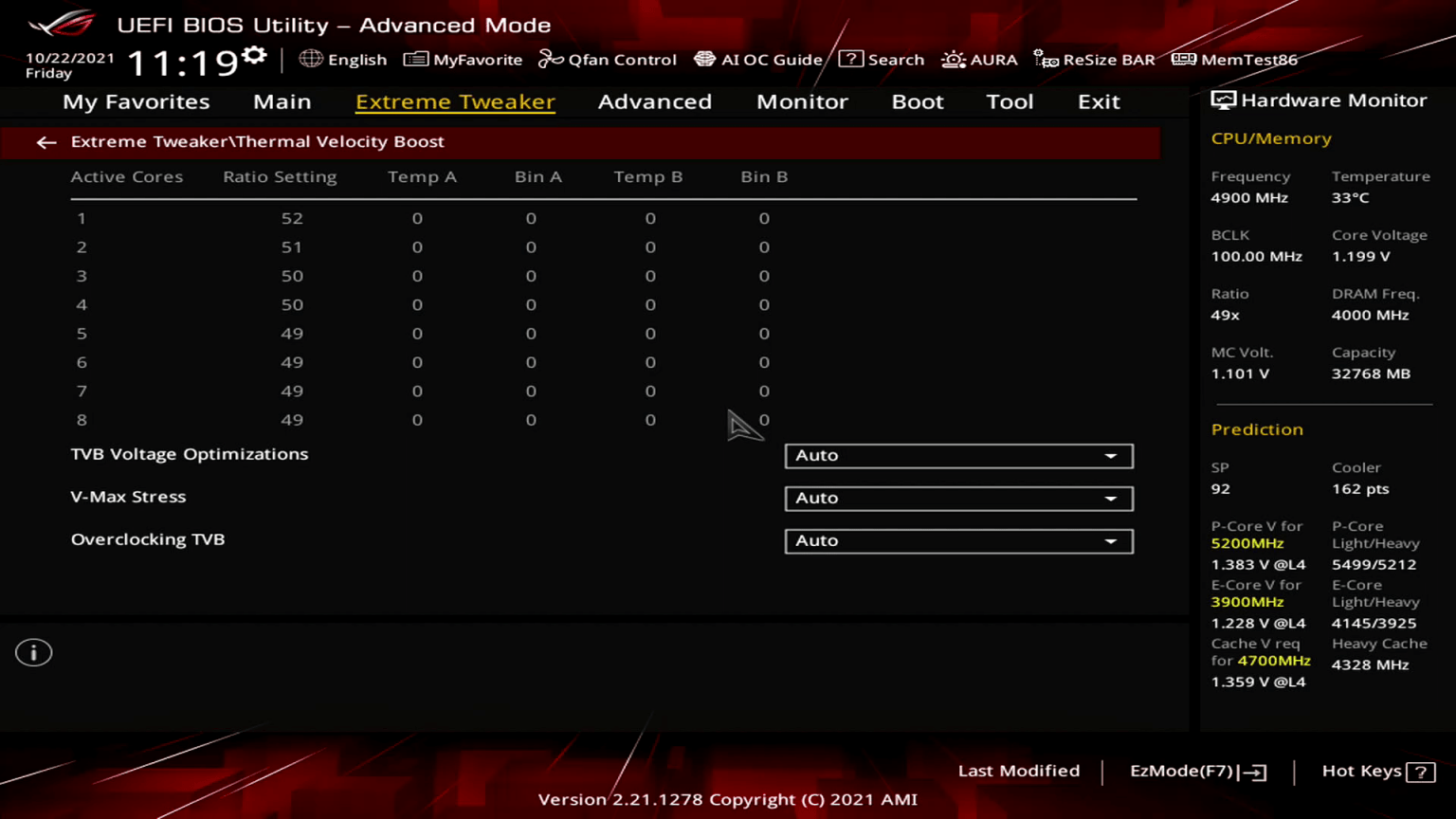
Task: Open the Exit tab
Action: [x=1099, y=101]
